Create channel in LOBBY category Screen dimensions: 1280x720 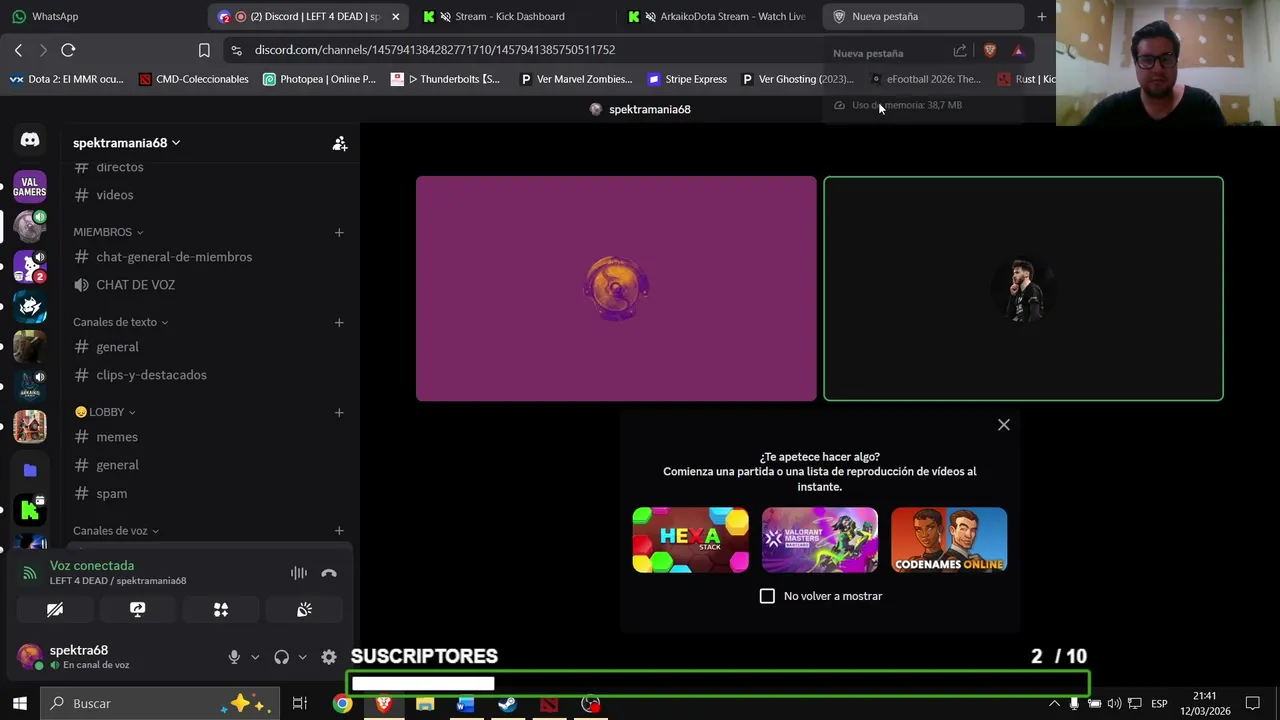(x=339, y=412)
